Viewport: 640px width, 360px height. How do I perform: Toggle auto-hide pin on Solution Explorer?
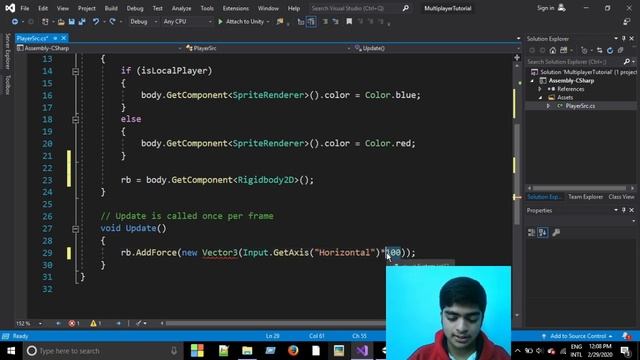pos(624,38)
